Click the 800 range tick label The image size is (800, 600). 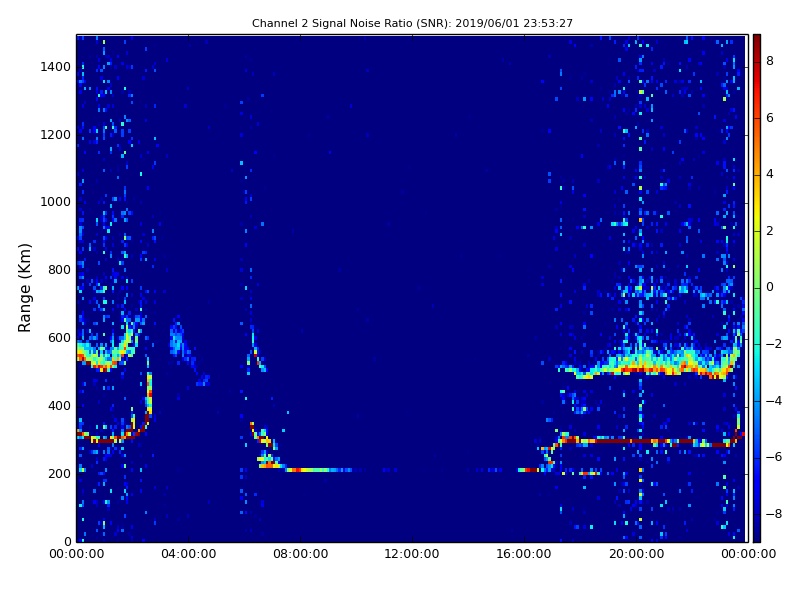point(59,270)
